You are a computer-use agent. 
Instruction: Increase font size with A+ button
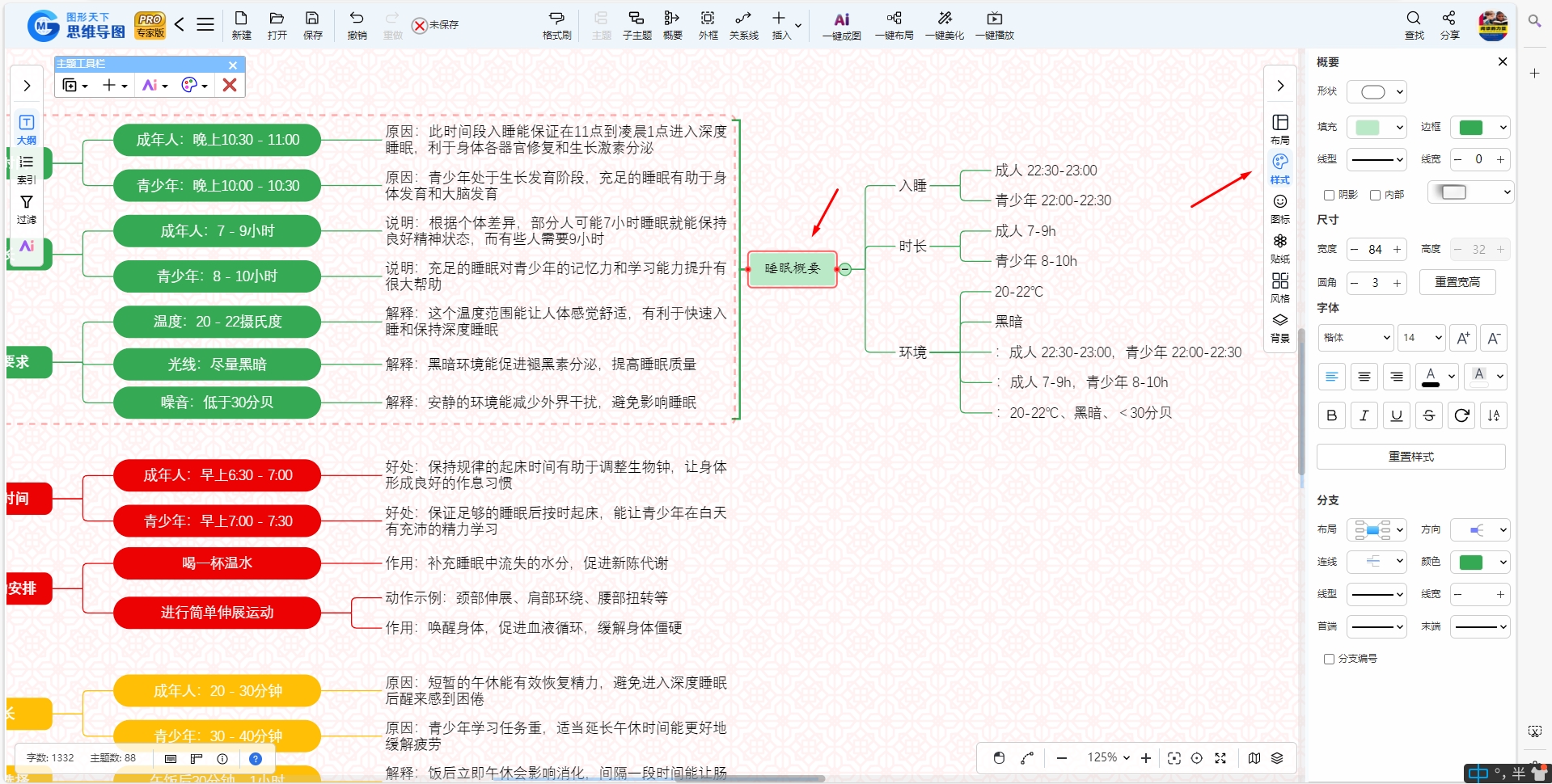click(1463, 338)
